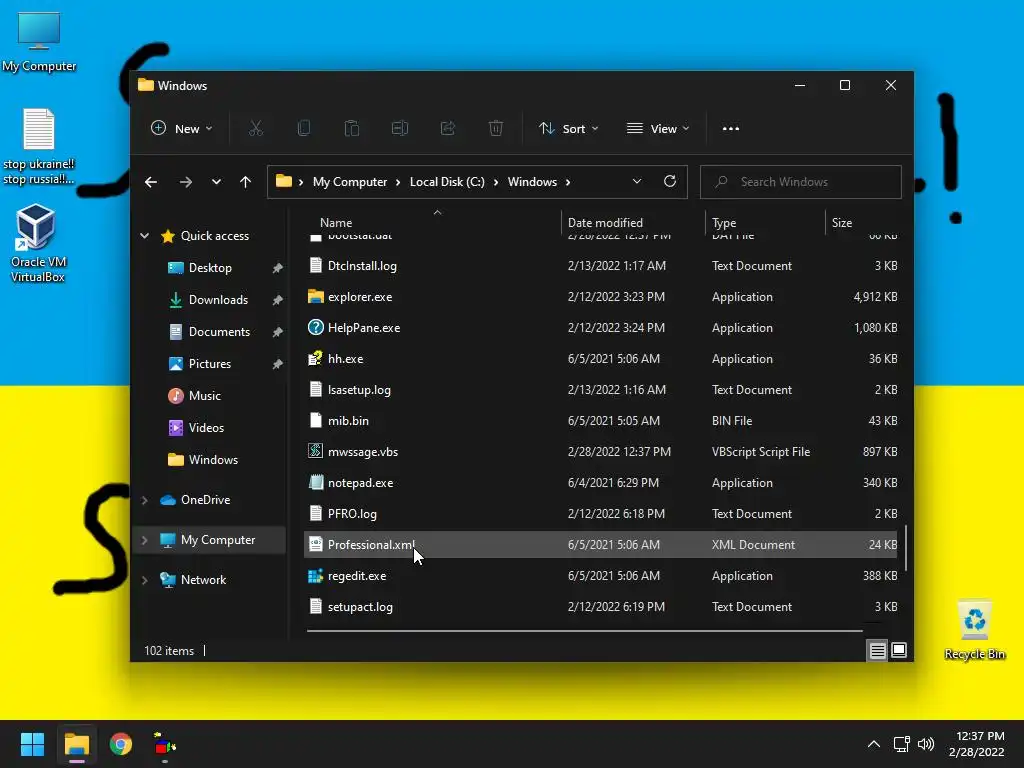Click the volume speaker tray icon
1024x768 pixels.
click(925, 744)
